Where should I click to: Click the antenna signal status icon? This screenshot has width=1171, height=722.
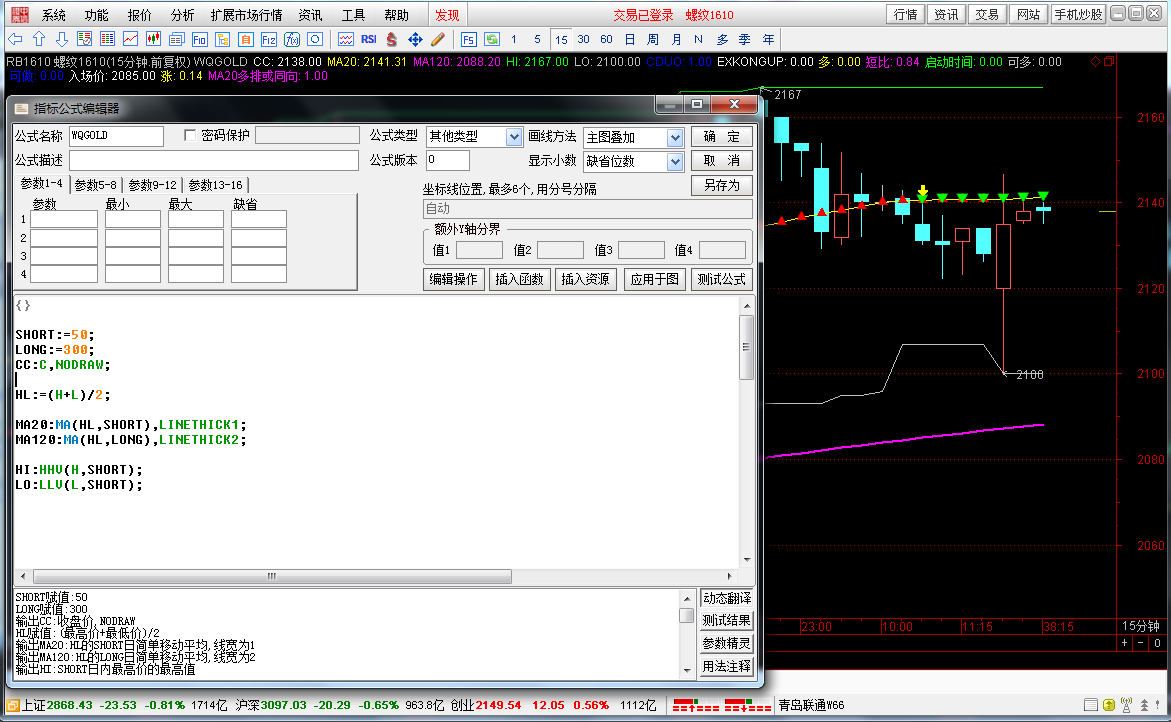pyautogui.click(x=1126, y=705)
